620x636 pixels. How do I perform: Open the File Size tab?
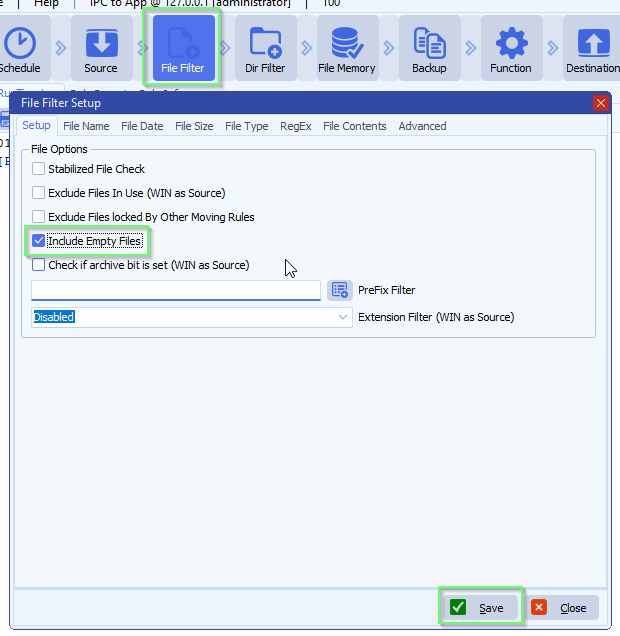(194, 126)
